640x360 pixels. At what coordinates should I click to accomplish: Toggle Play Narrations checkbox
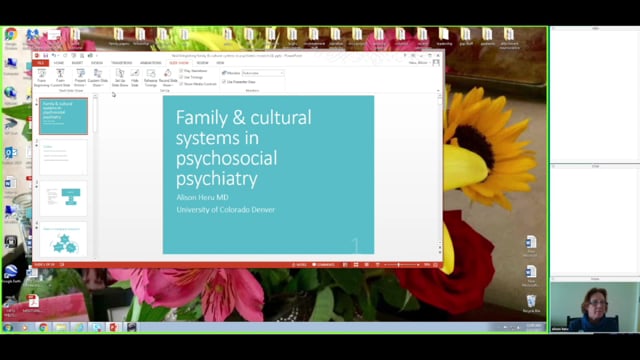point(193,71)
